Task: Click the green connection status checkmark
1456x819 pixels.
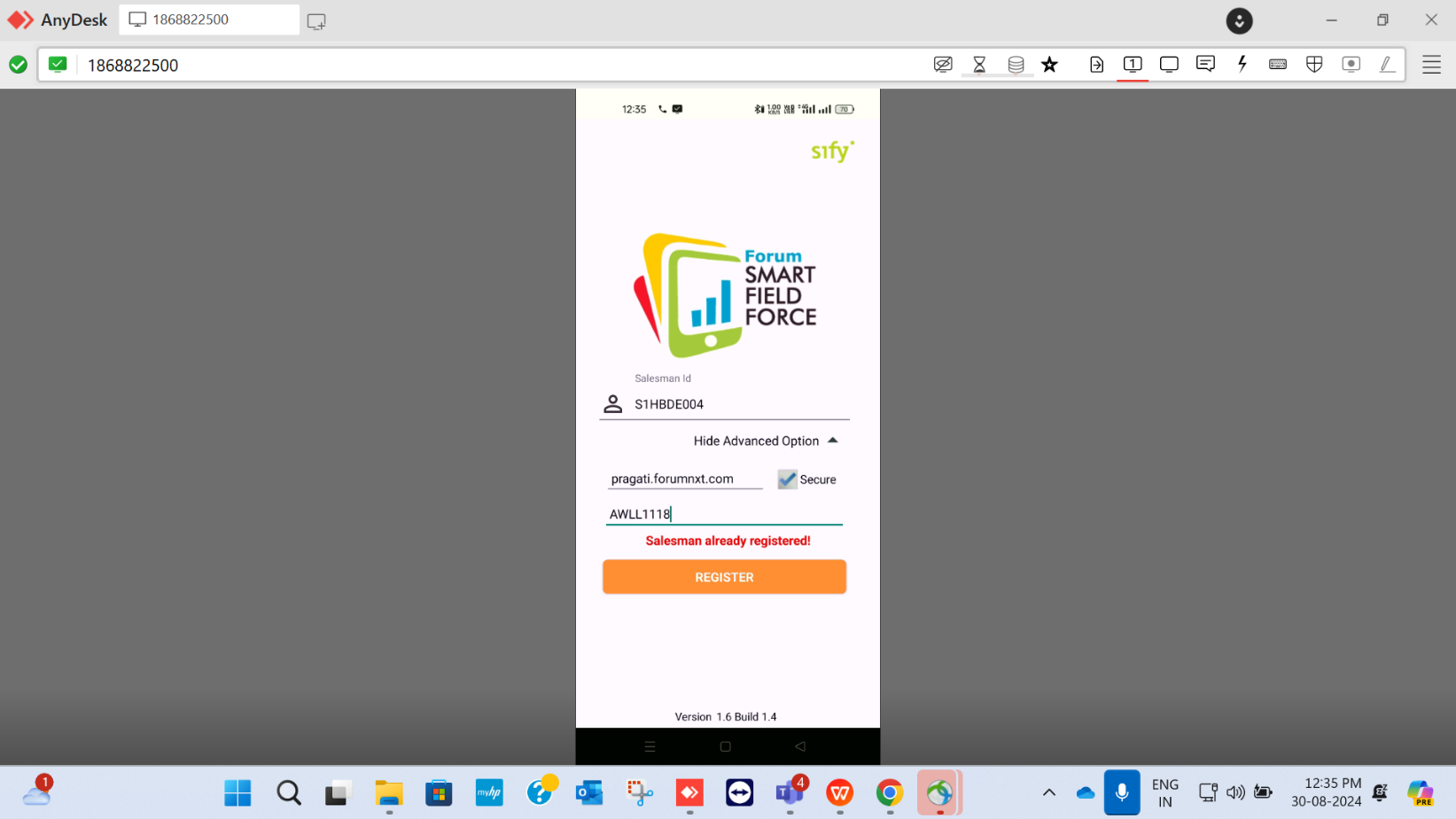Action: 18,65
